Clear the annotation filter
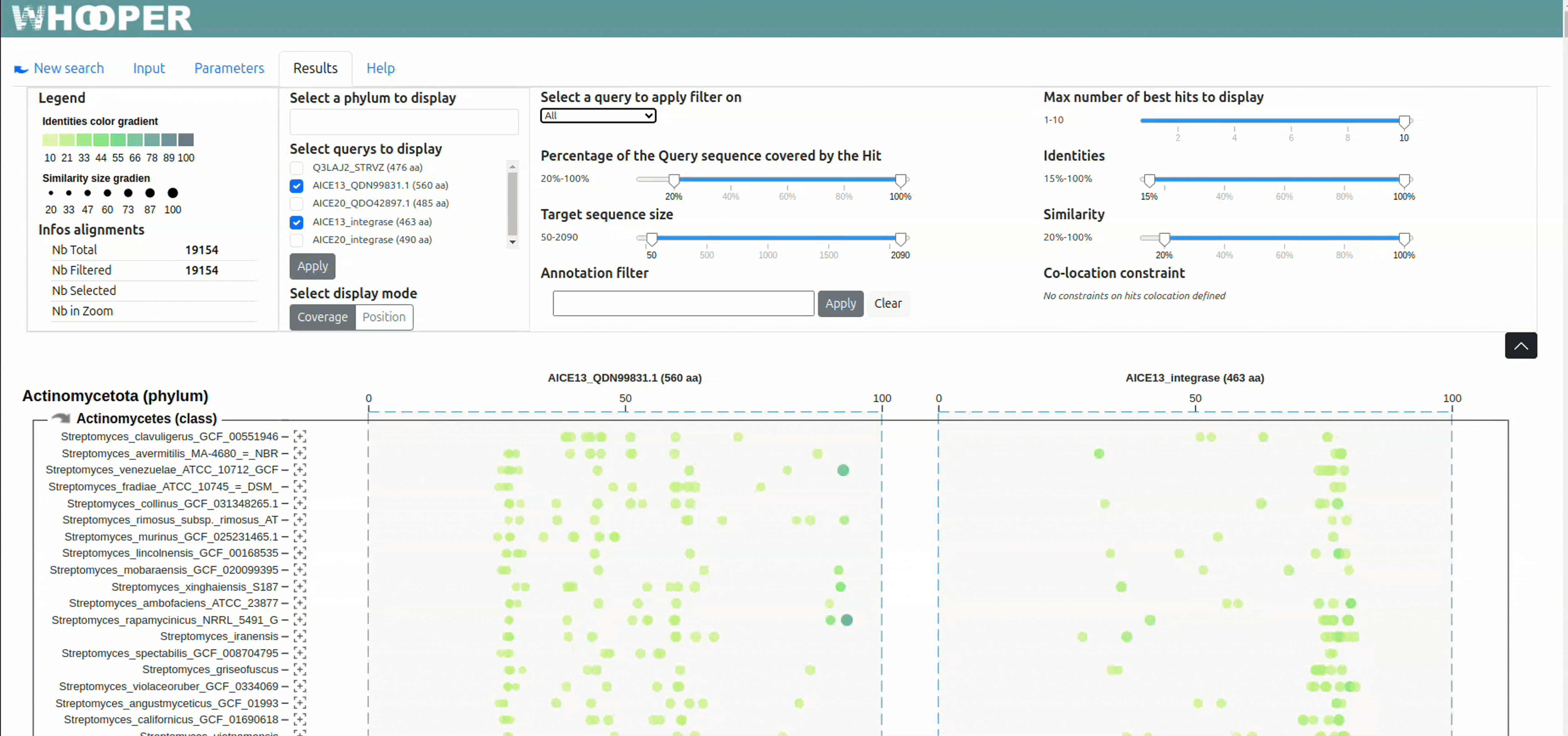The image size is (1568, 736). (x=887, y=303)
